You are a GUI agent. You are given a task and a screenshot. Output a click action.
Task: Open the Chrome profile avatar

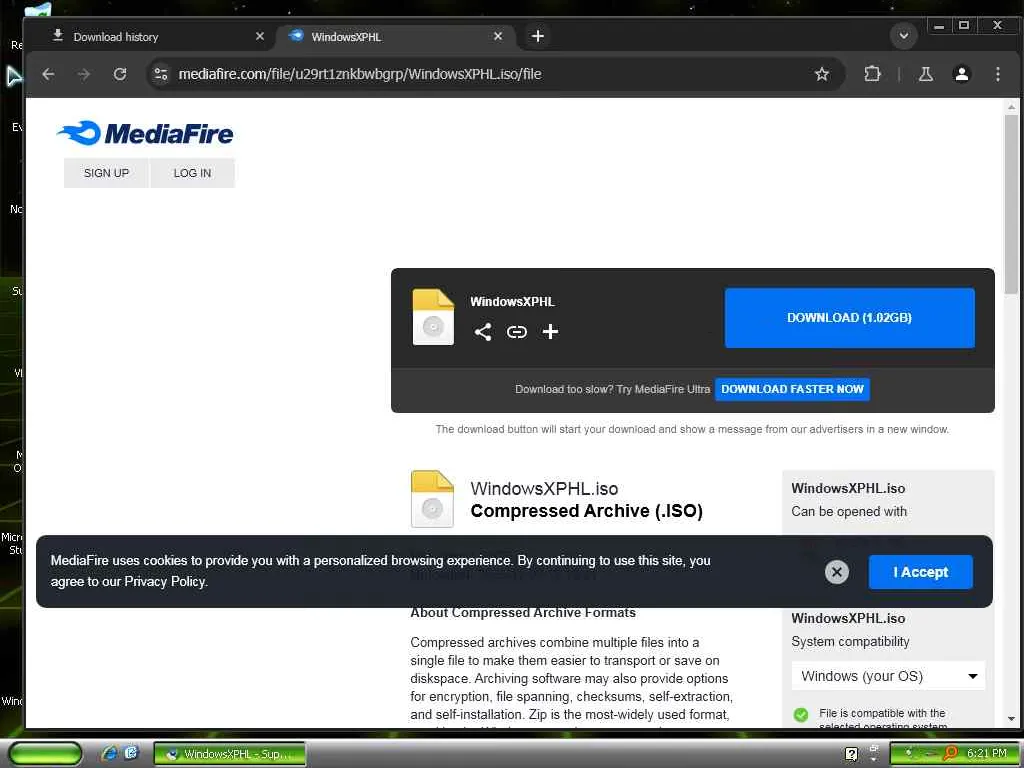tap(961, 74)
